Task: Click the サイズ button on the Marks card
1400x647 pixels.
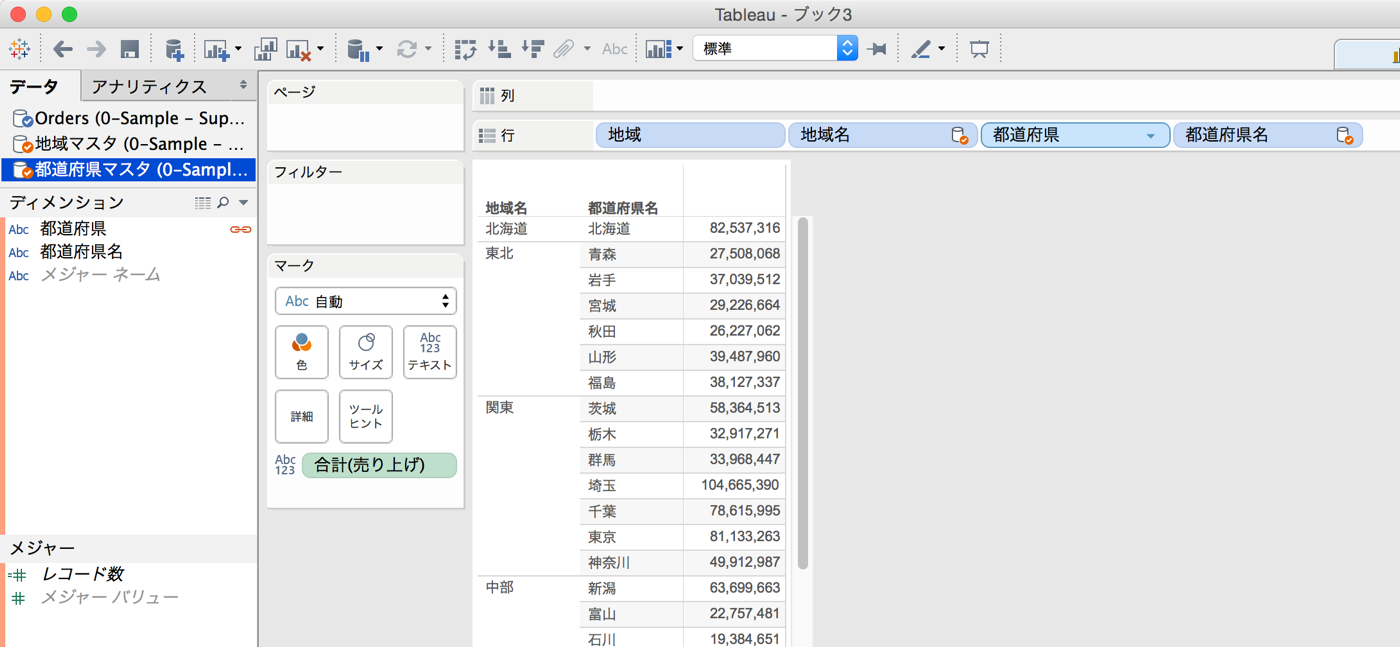Action: point(365,352)
